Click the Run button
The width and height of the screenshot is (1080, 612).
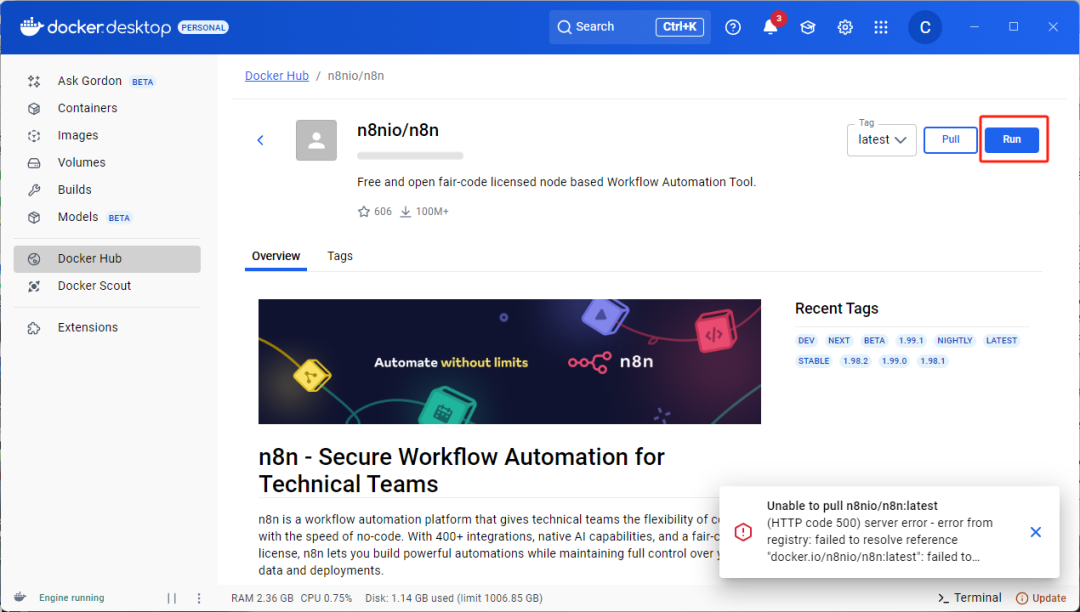(x=1012, y=140)
